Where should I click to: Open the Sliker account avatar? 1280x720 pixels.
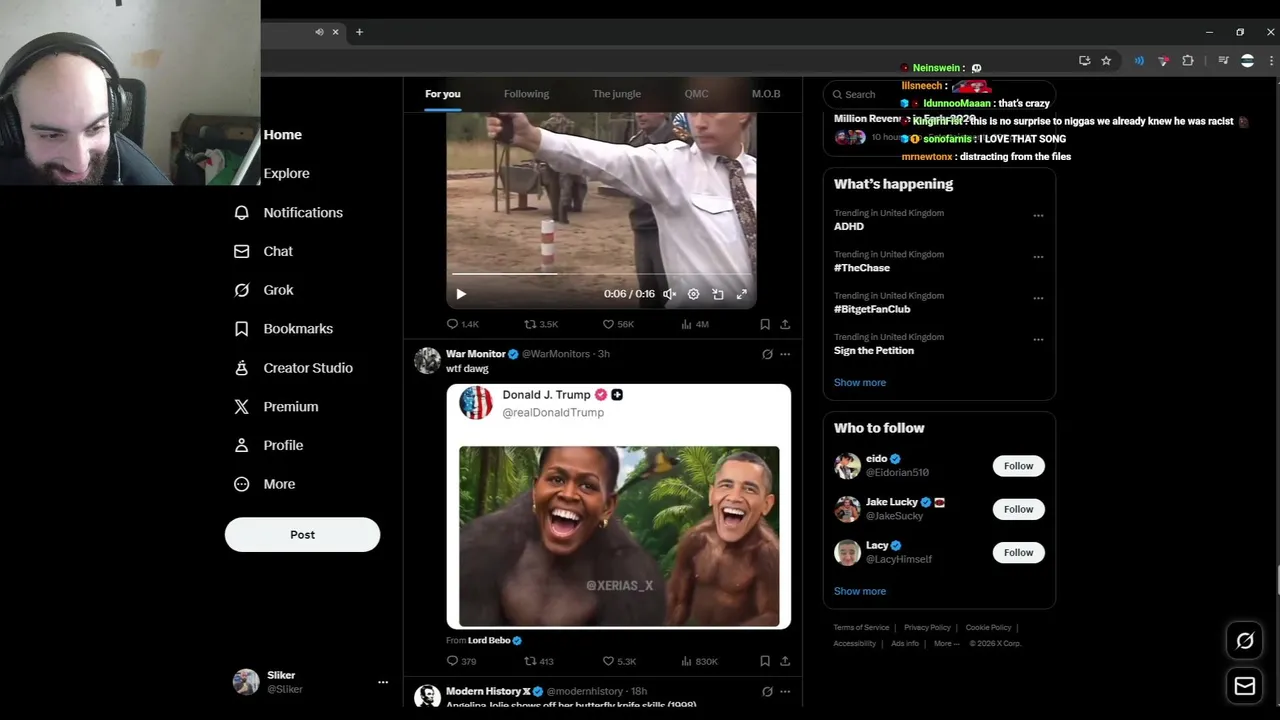click(246, 682)
